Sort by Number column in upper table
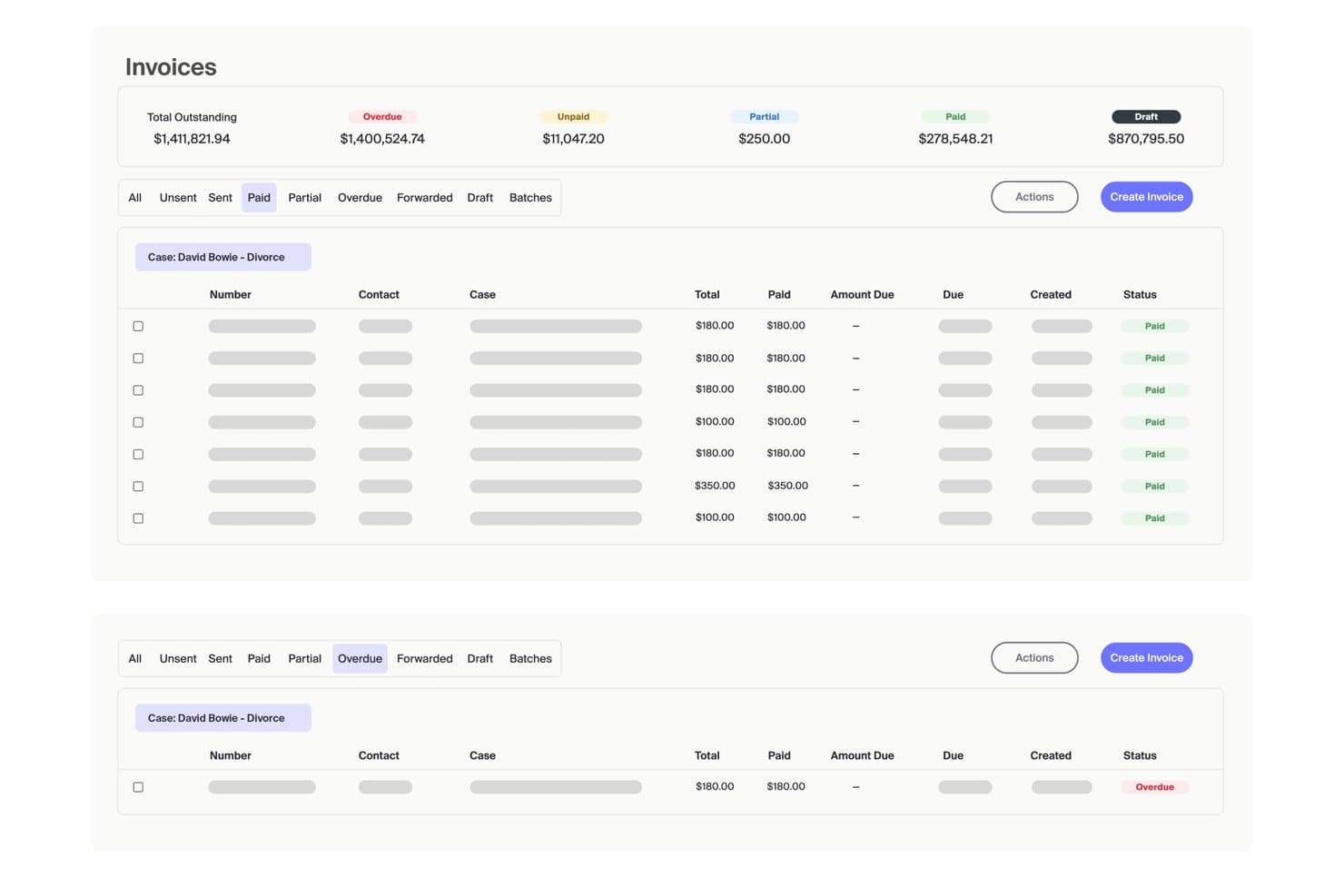This screenshot has width=1344, height=896. tap(231, 295)
